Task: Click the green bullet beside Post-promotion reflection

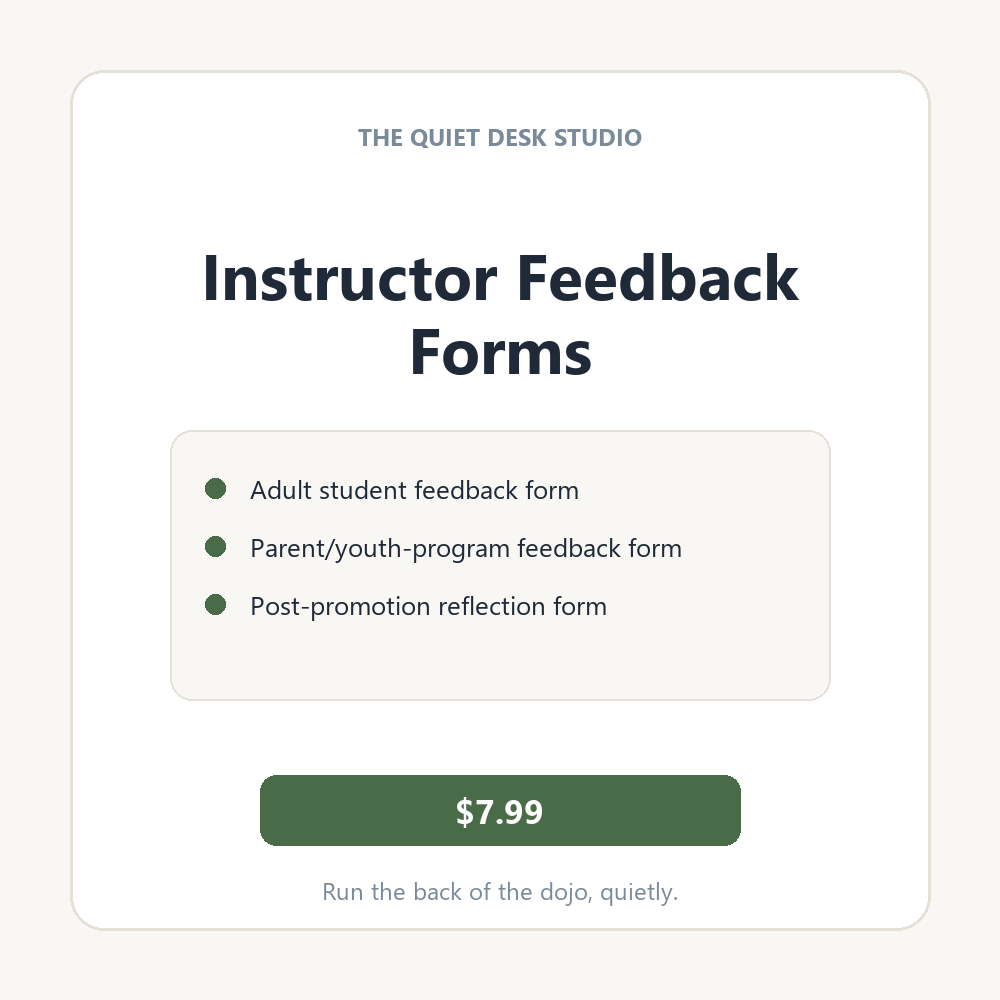Action: 216,605
